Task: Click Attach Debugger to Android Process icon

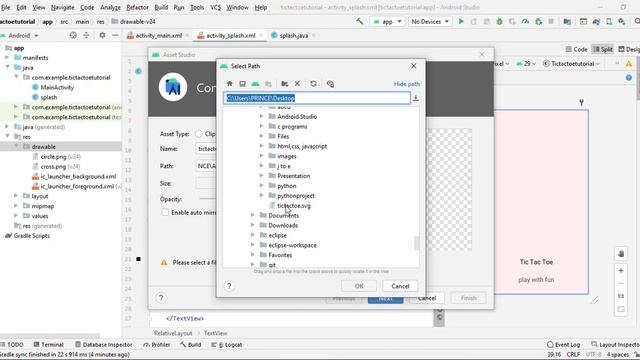Action: click(x=538, y=21)
